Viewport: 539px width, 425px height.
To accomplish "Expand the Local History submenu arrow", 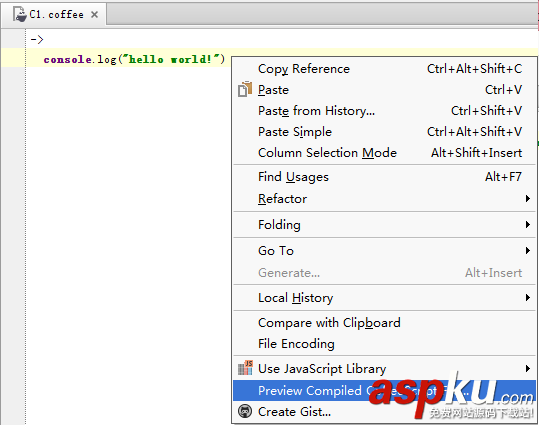I will [x=528, y=298].
